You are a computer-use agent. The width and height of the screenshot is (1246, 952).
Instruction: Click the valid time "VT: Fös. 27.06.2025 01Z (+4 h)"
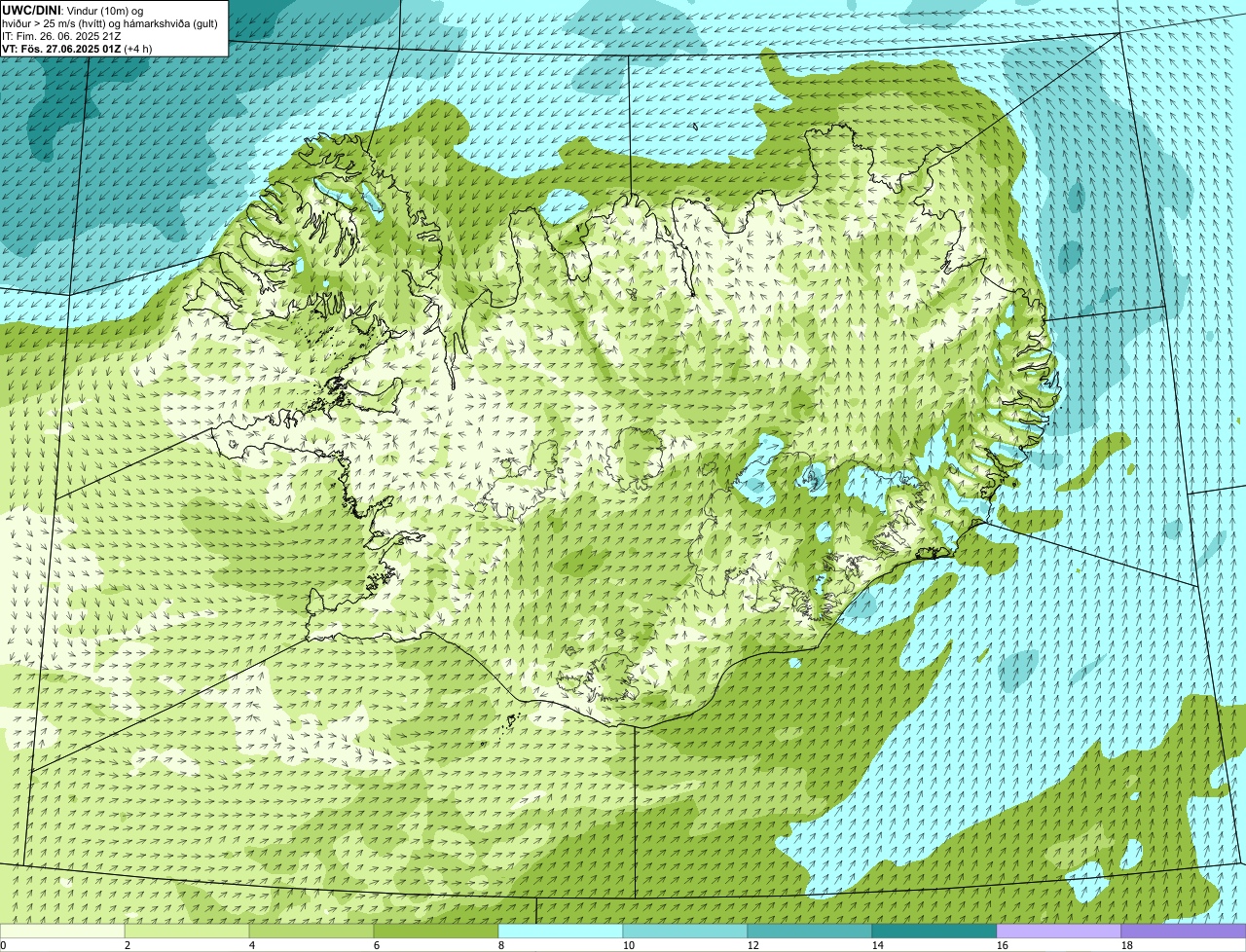coord(77,48)
